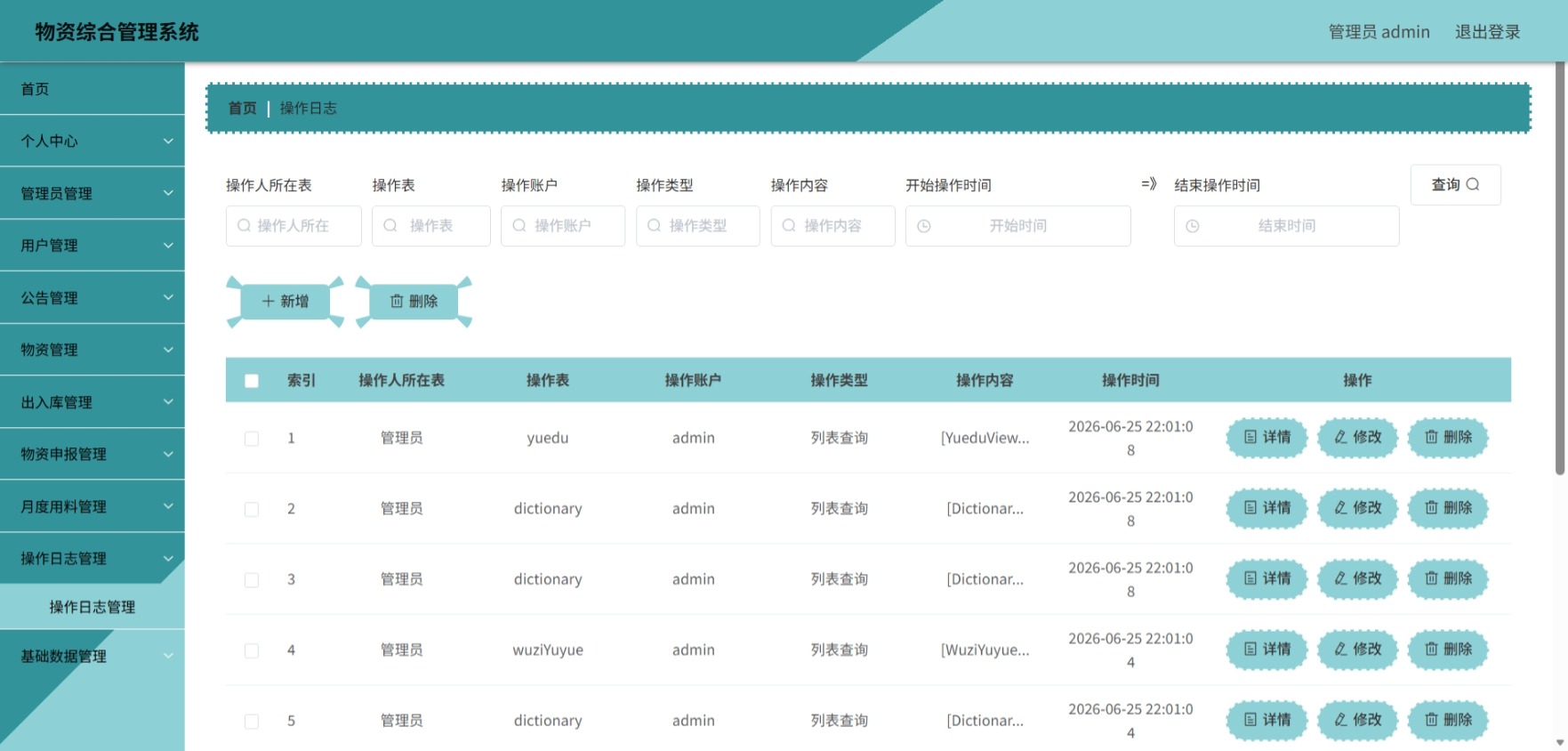Expand the 物资申报管理 sidebar chevron
The image size is (1568, 751).
168,454
